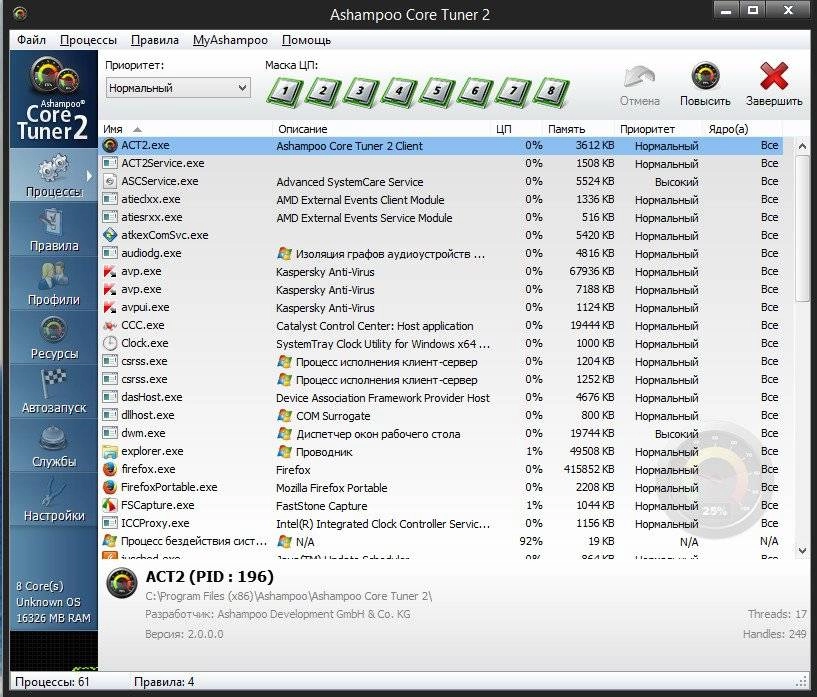Toggle CPU core 7 mask chip

(513, 92)
